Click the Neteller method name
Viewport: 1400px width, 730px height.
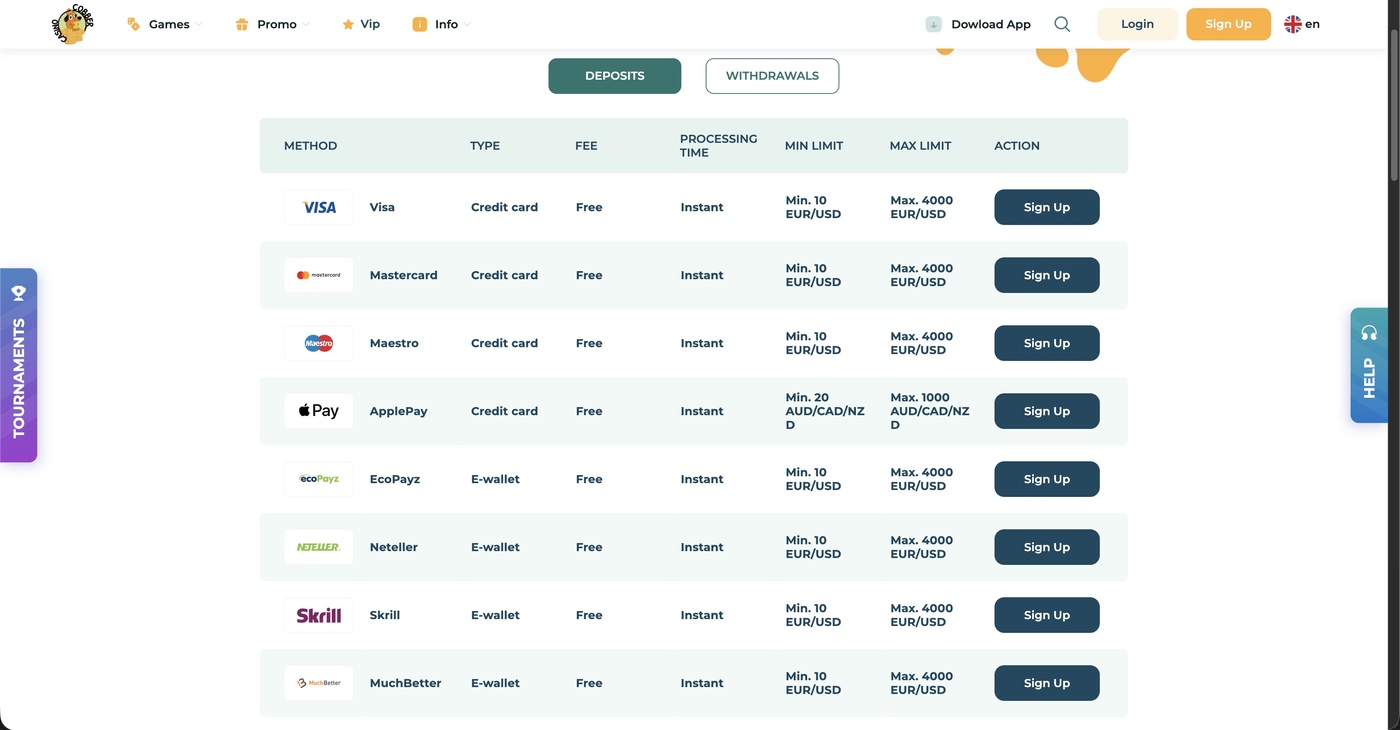pos(394,547)
